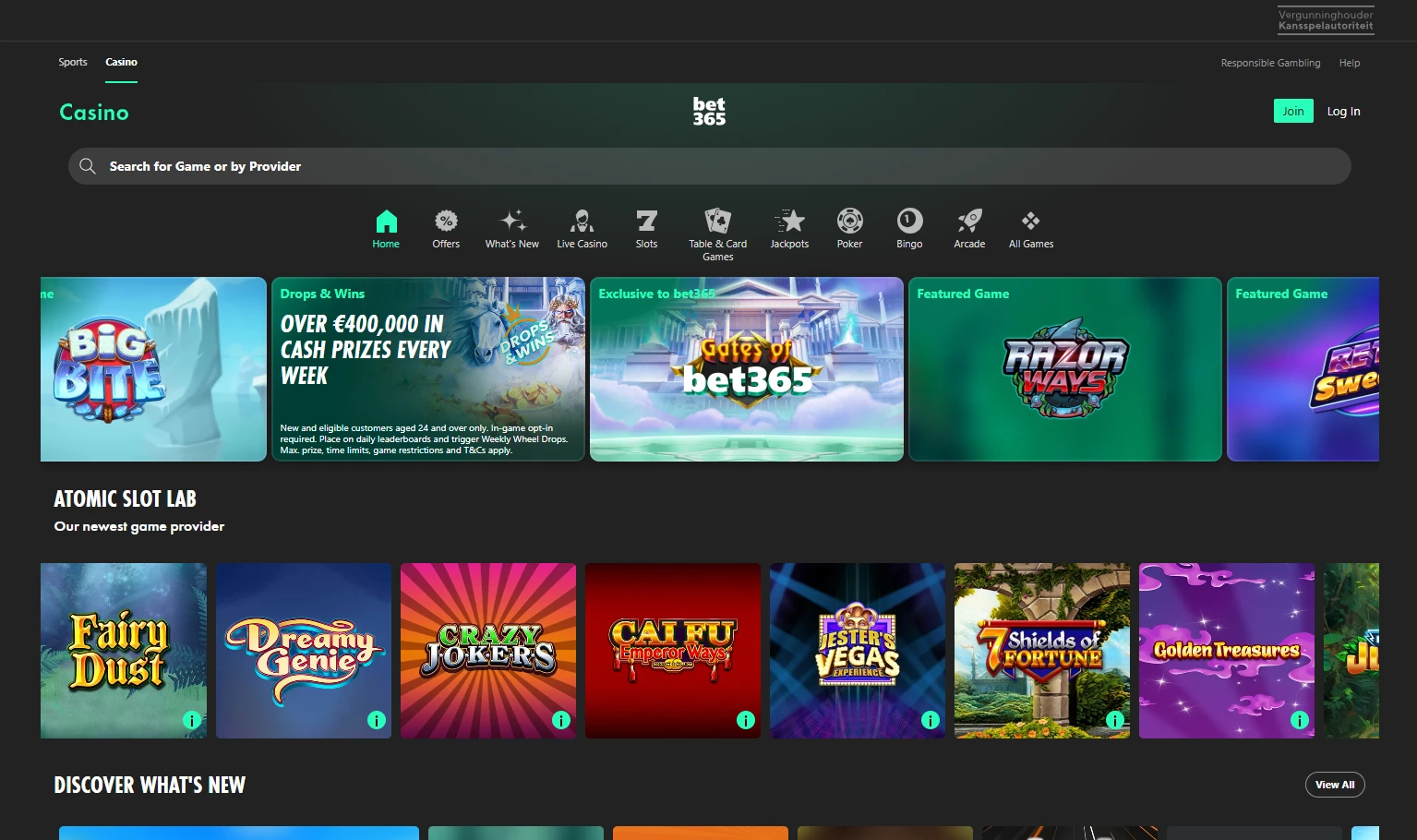1417x840 pixels.
Task: Open Jackpots with the star icon
Action: (x=789, y=222)
